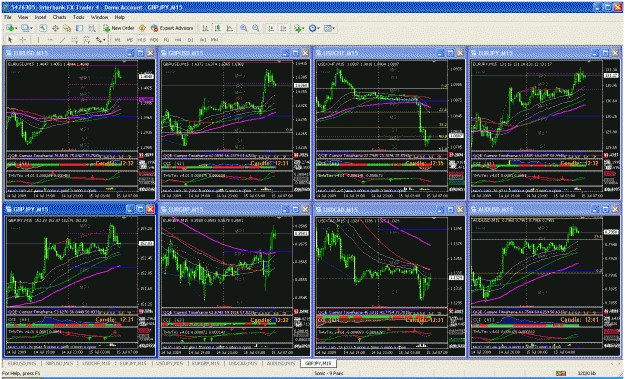Select the line chart icon
The image size is (625, 379).
[230, 28]
